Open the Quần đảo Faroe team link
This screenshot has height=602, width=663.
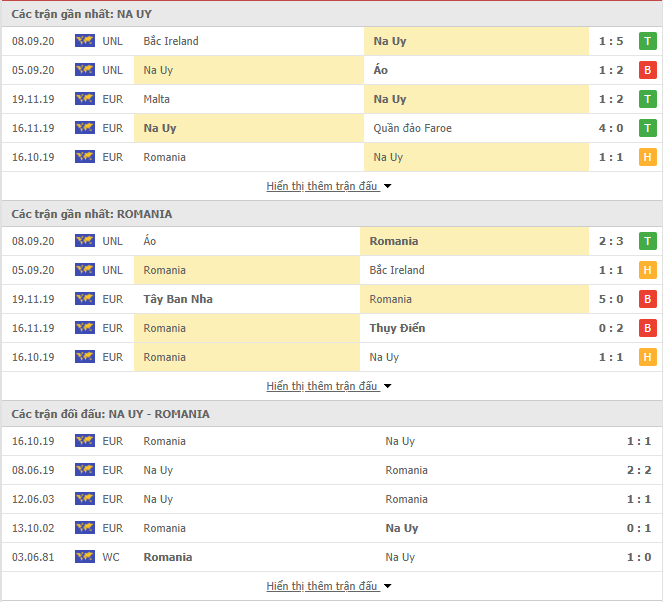pyautogui.click(x=412, y=128)
